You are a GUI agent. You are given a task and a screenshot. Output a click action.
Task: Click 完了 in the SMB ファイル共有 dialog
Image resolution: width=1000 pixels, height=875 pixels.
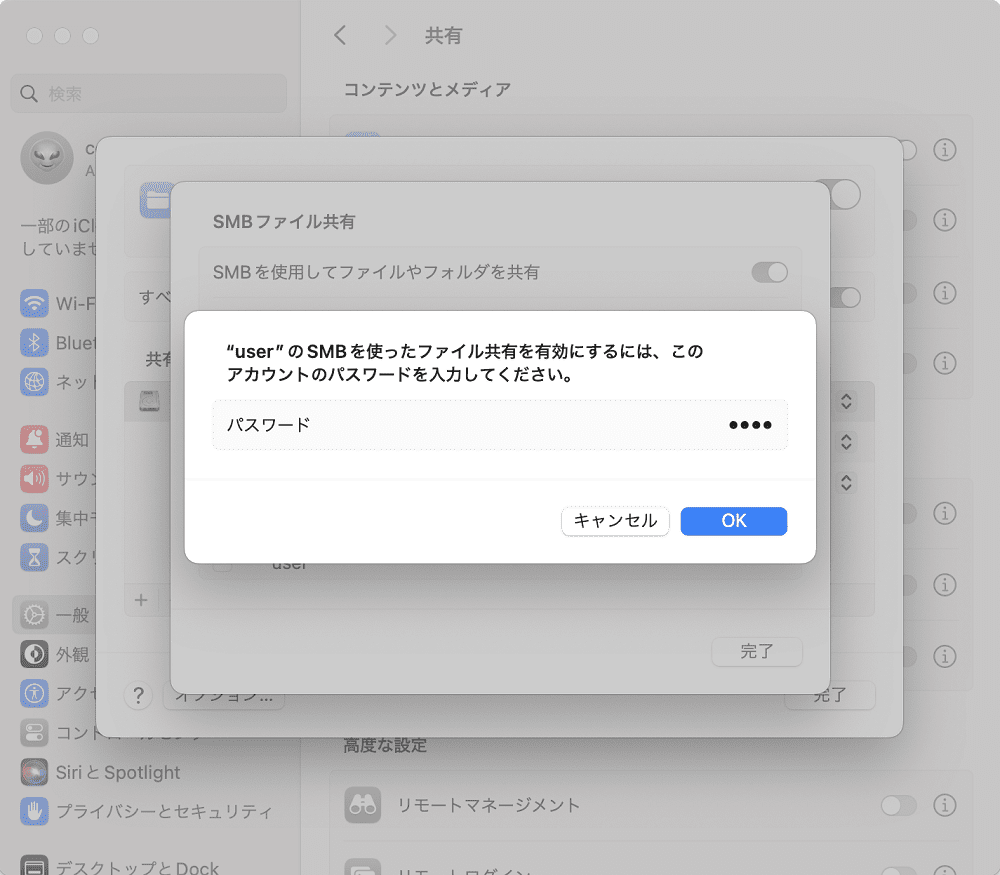click(756, 651)
